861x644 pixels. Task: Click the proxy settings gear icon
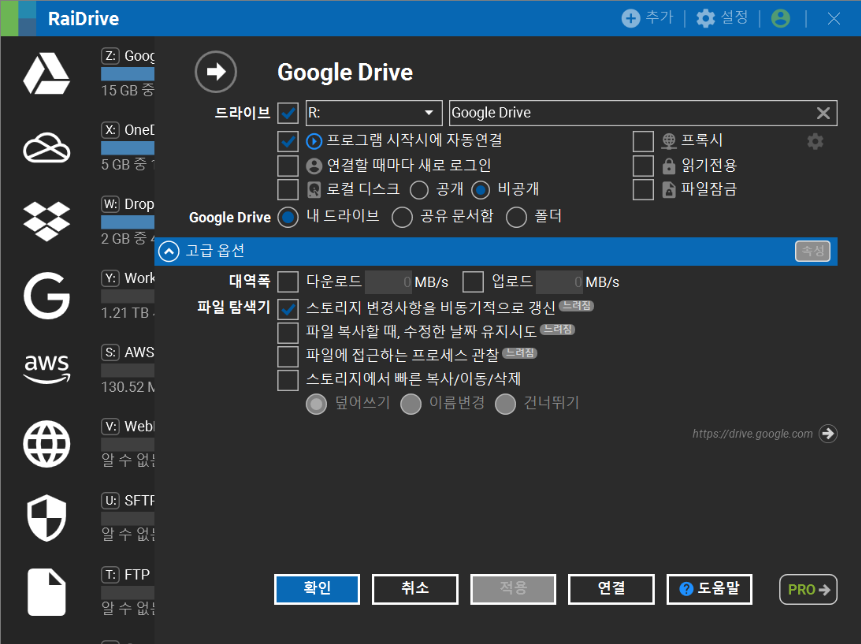coord(815,141)
